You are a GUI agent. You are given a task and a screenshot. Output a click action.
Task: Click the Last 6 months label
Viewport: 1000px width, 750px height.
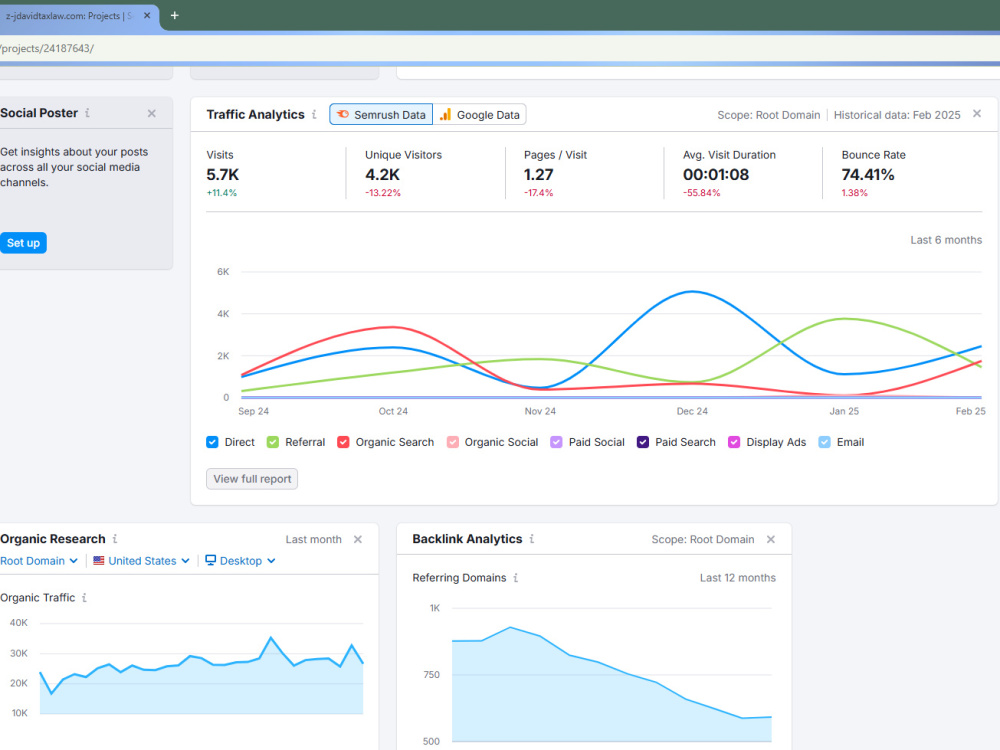click(946, 240)
